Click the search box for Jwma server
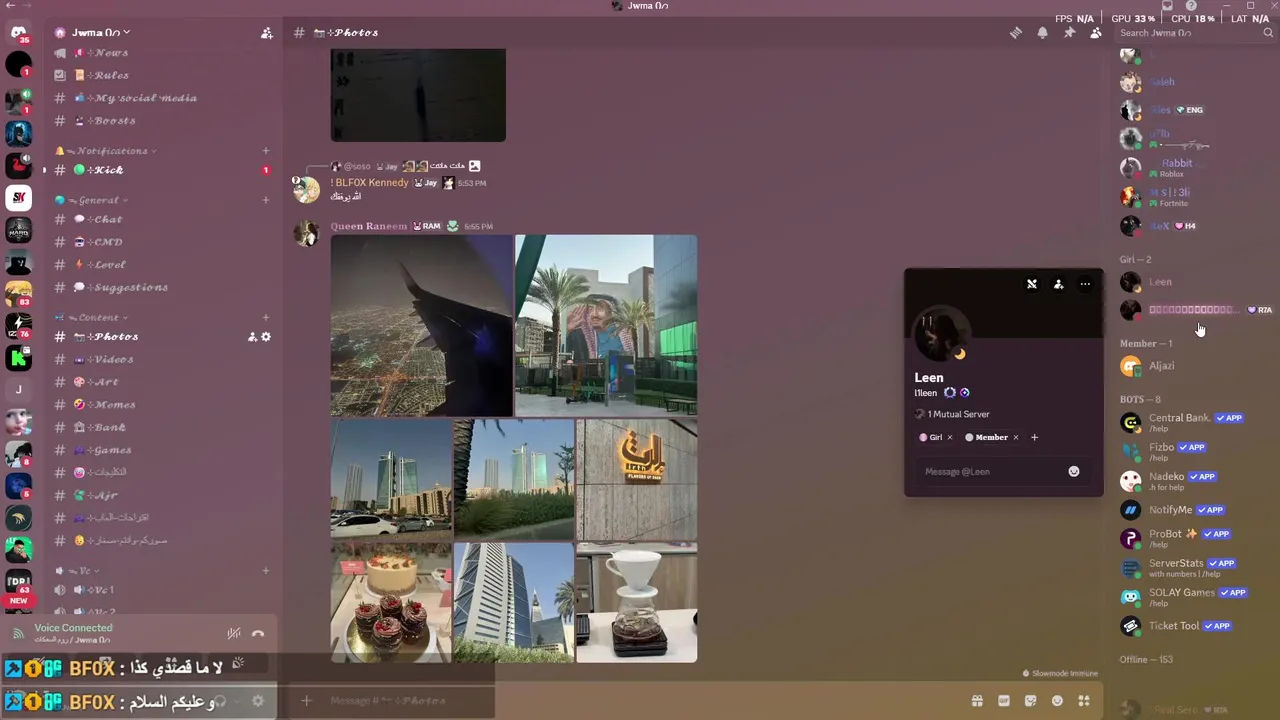This screenshot has width=1280, height=720. pos(1195,33)
